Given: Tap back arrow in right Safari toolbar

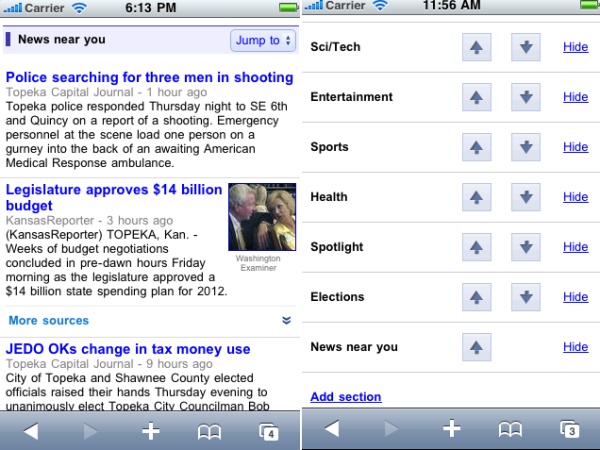Looking at the screenshot, I should (332, 428).
